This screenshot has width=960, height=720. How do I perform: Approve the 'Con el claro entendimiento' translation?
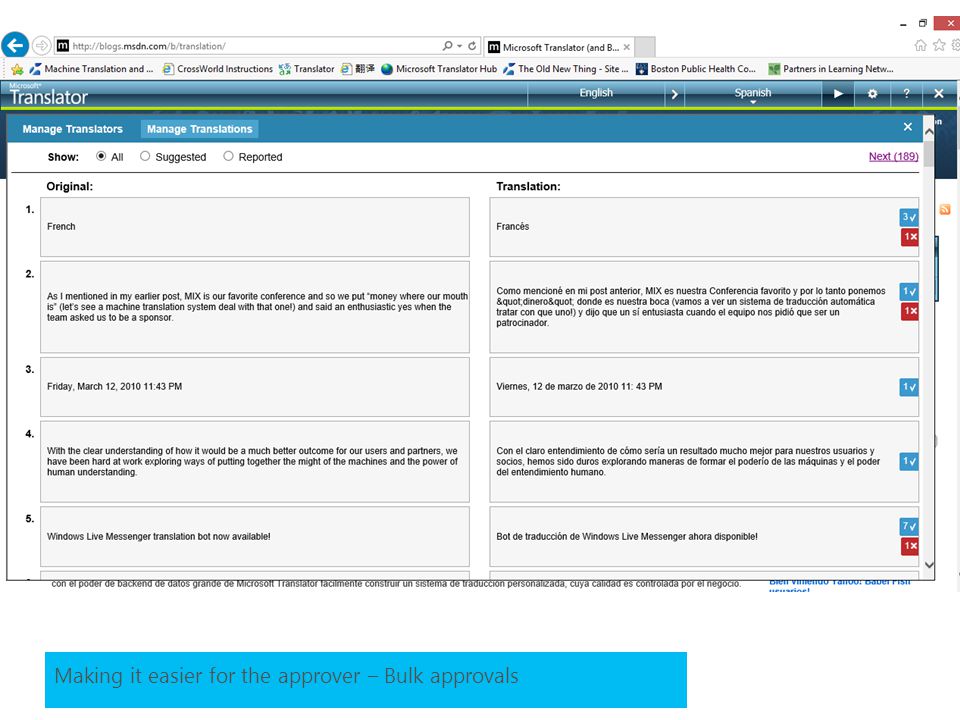(909, 462)
